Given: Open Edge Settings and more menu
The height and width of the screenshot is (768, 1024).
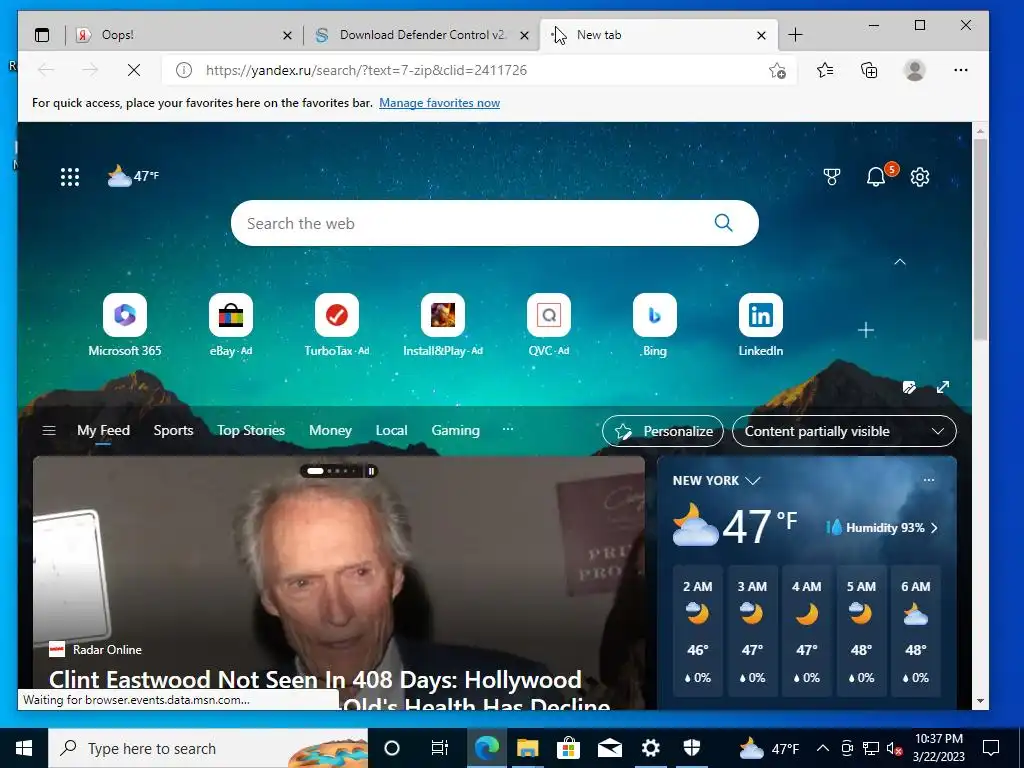Looking at the screenshot, I should coord(961,70).
